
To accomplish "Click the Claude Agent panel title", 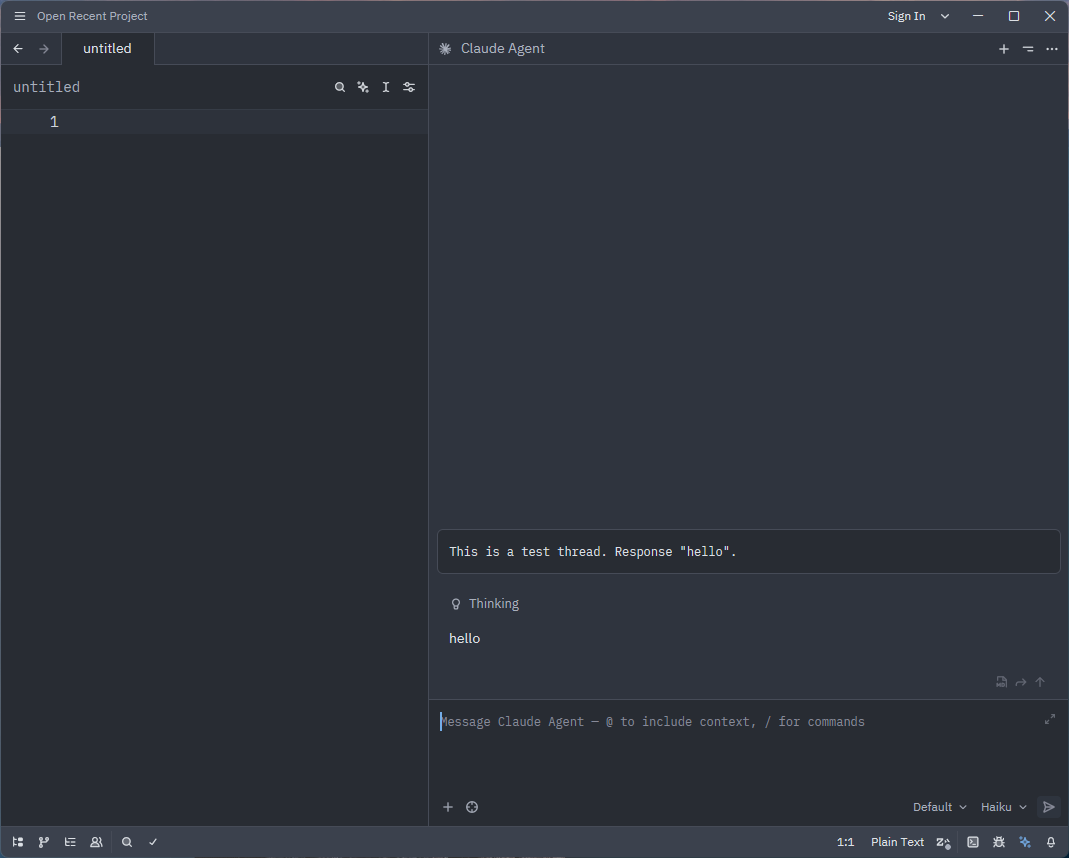I will point(502,48).
